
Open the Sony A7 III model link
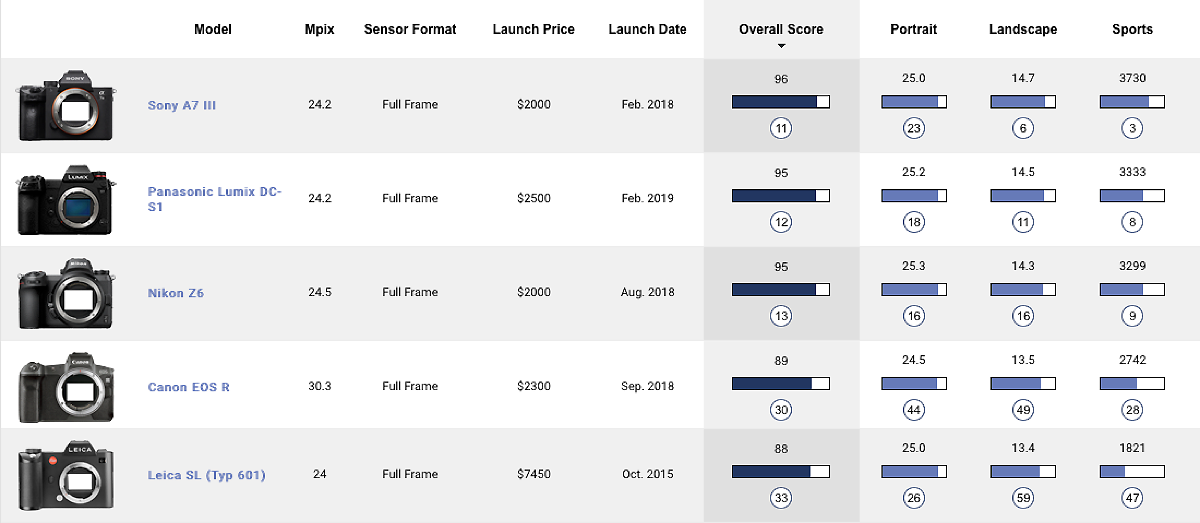(181, 105)
